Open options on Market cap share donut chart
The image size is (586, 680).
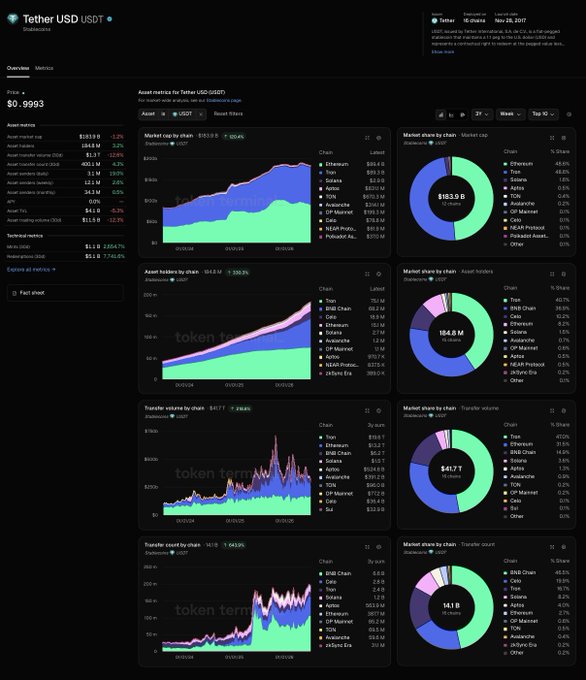coord(564,137)
